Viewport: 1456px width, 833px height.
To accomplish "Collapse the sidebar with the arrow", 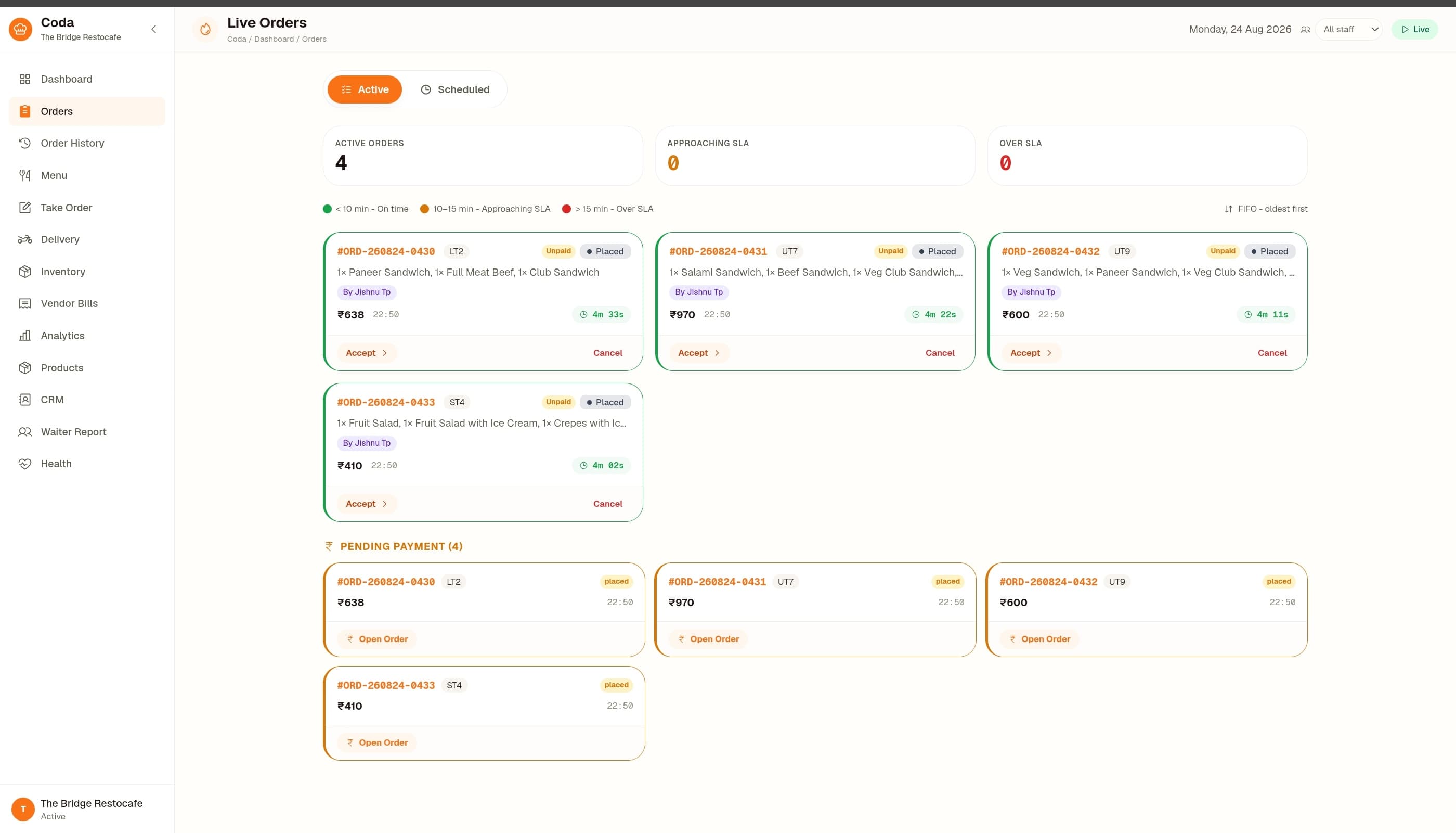I will pyautogui.click(x=154, y=29).
